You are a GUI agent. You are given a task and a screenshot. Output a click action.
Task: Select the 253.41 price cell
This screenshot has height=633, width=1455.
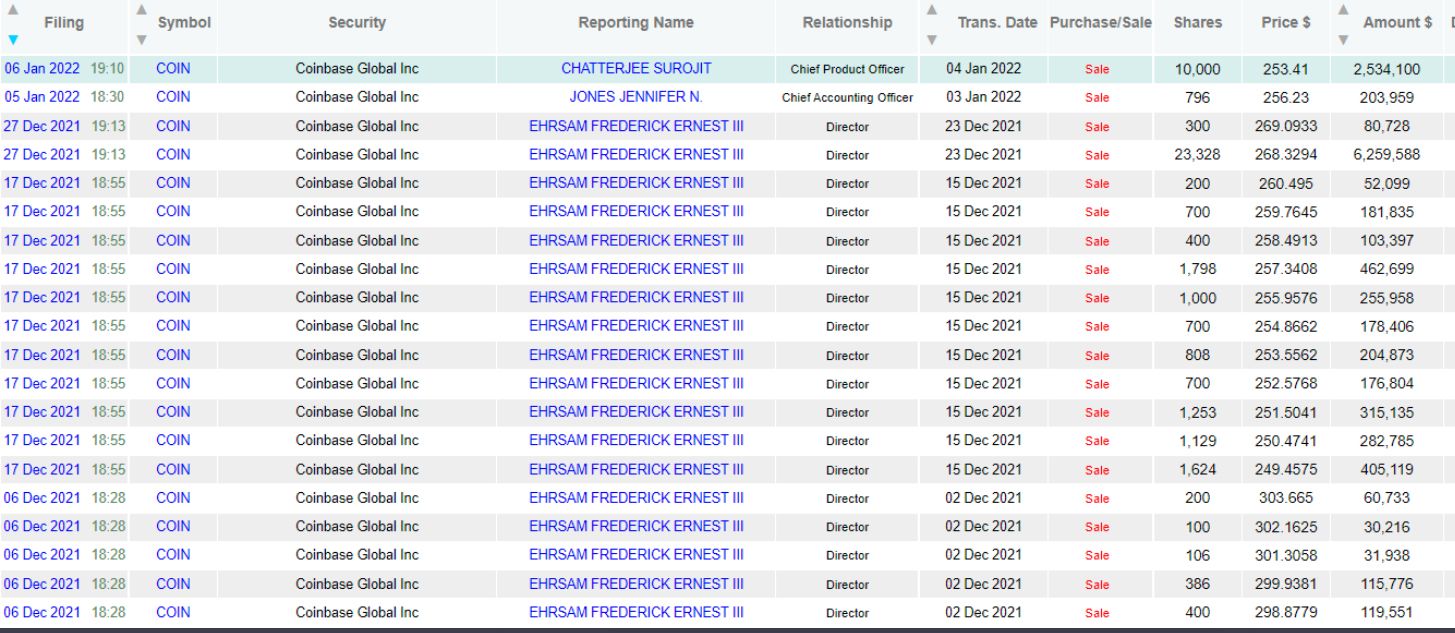1286,69
